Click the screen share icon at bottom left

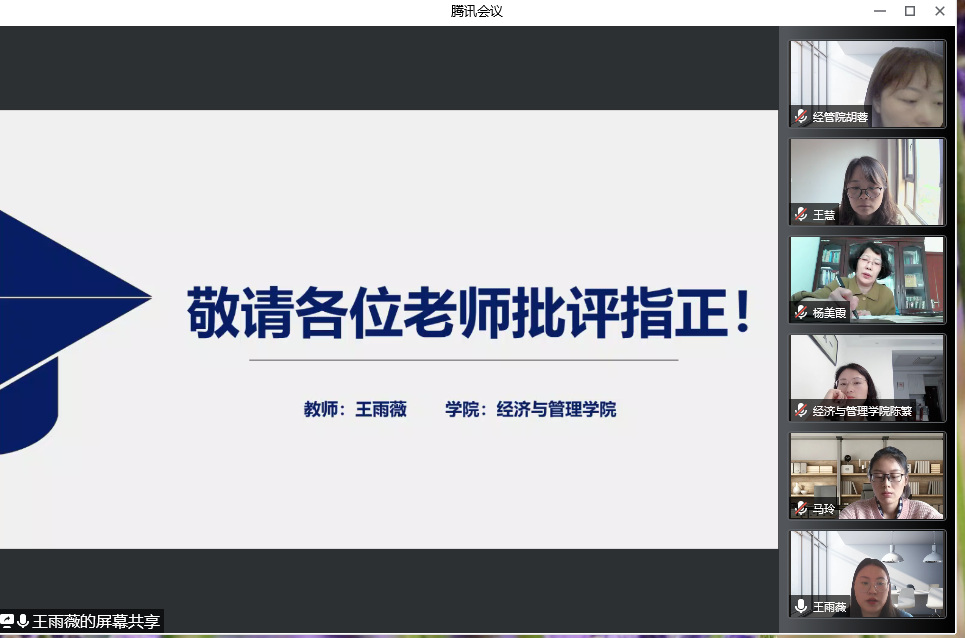point(7,621)
